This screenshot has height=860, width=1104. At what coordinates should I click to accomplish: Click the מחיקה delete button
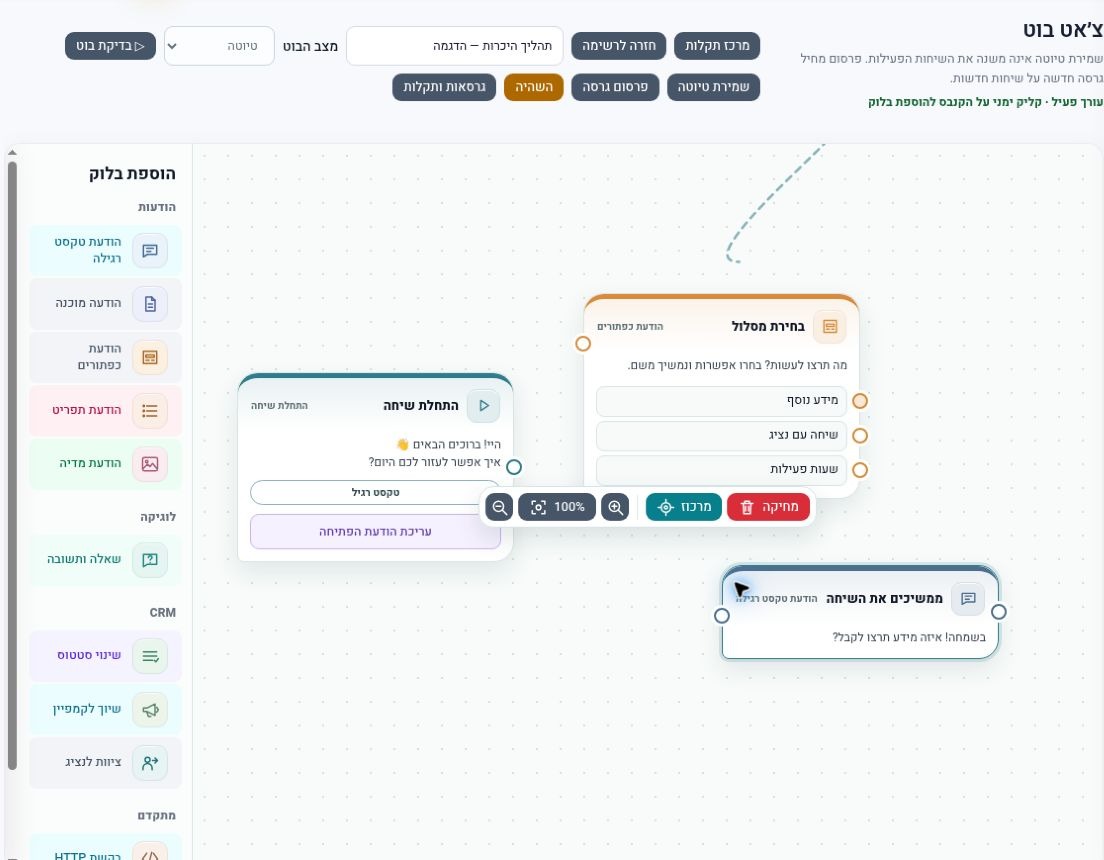pyautogui.click(x=768, y=507)
